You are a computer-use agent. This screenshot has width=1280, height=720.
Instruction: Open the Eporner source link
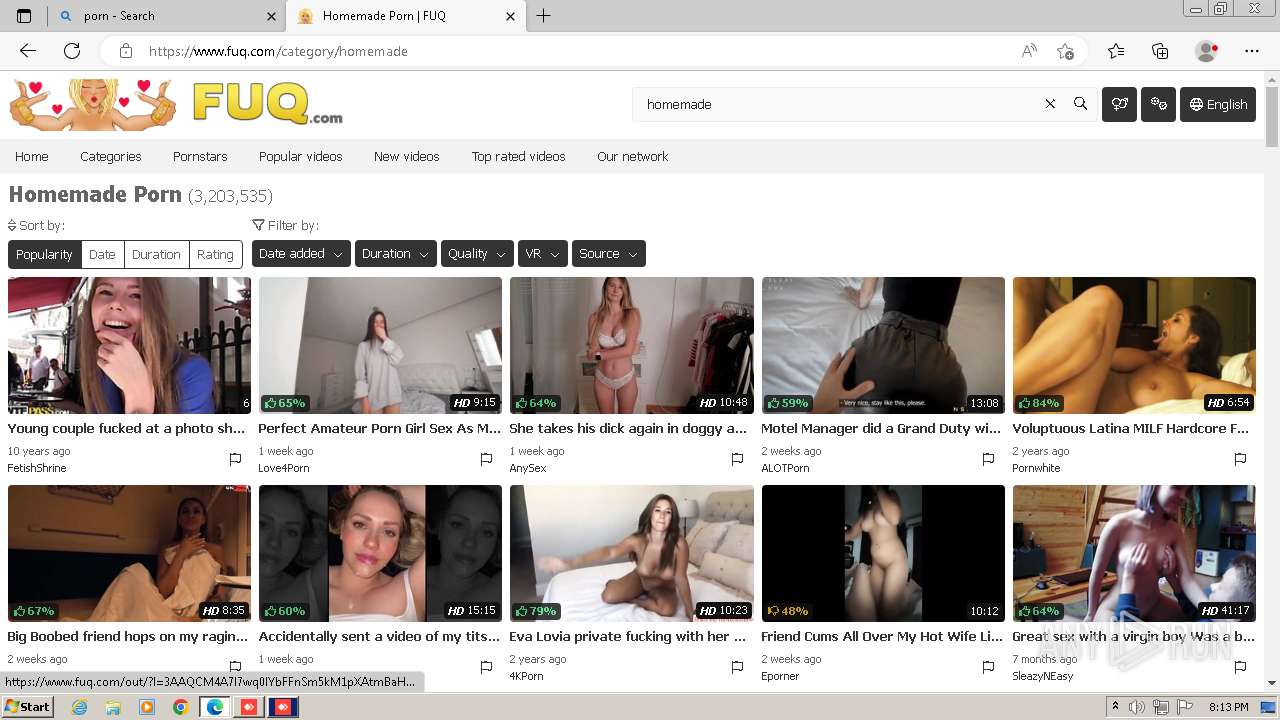(x=780, y=676)
